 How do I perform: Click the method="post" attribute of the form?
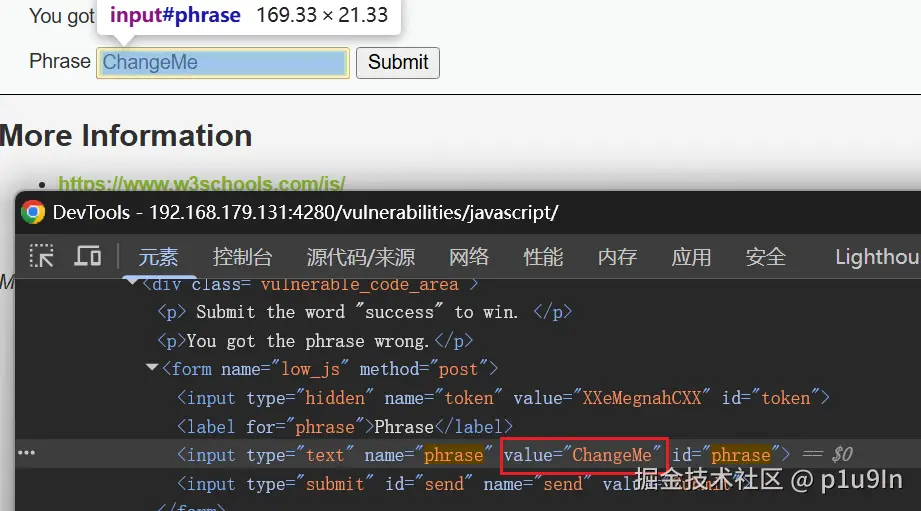pyautogui.click(x=424, y=369)
